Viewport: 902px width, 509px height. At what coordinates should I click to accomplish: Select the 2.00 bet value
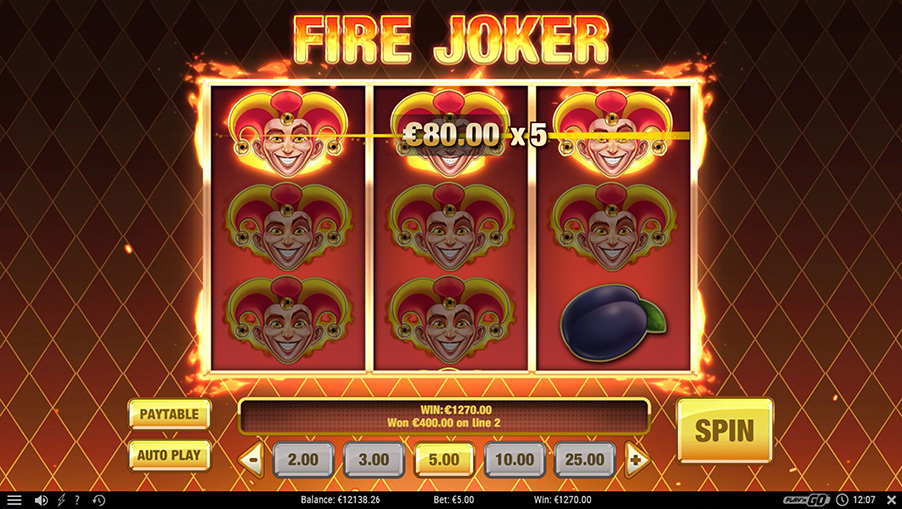coord(303,460)
